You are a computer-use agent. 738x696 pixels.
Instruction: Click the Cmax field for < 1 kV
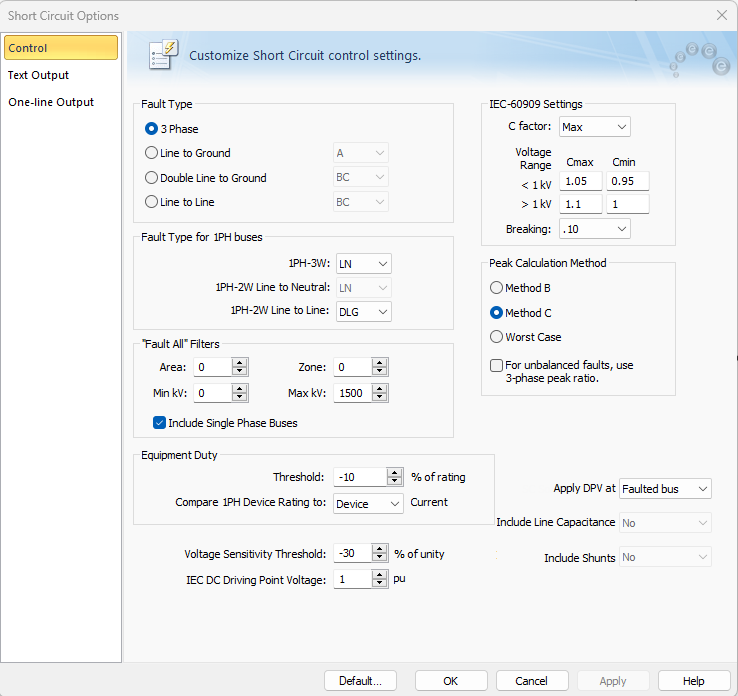coord(580,181)
